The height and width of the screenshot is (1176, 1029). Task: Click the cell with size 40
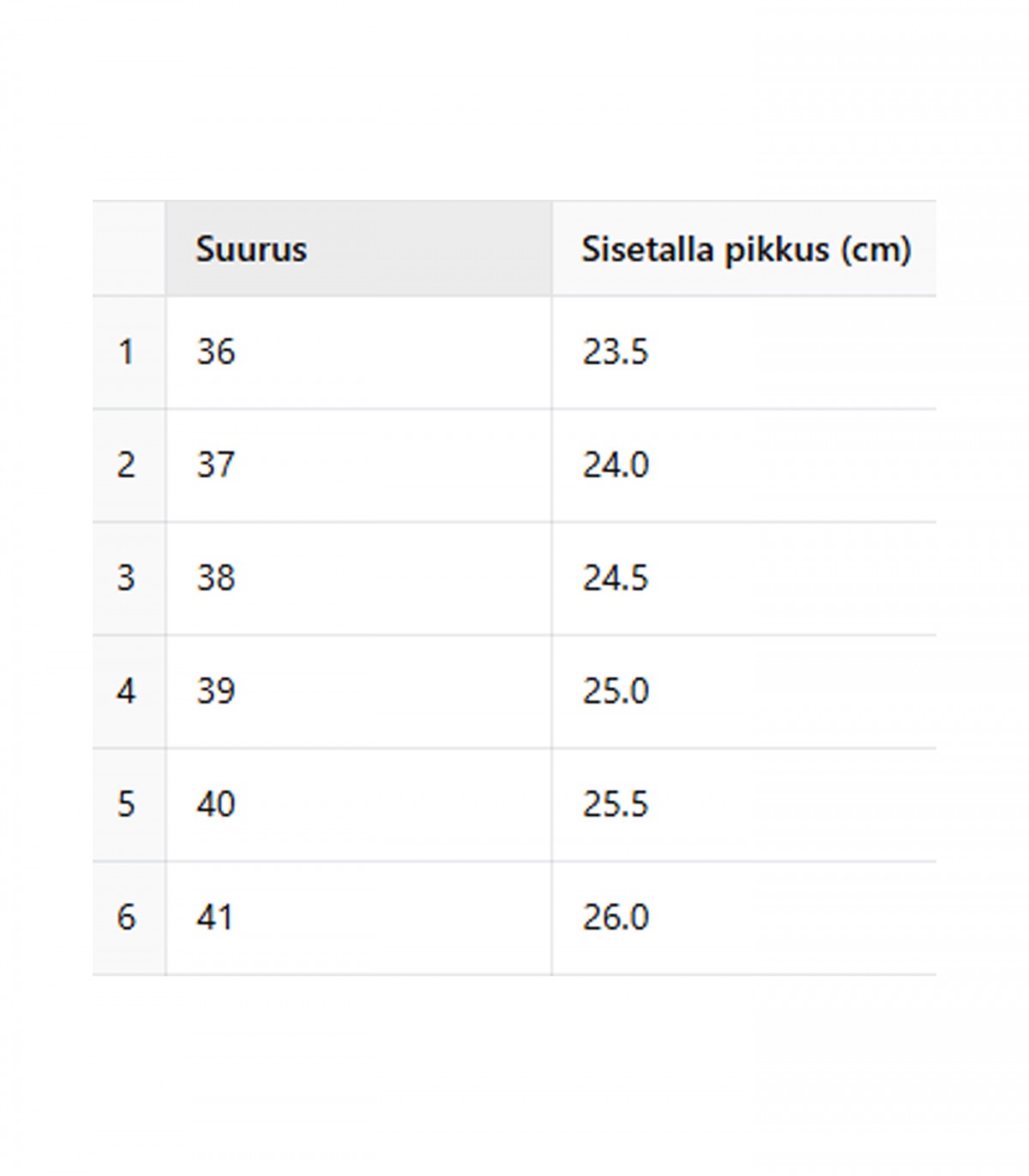pyautogui.click(x=358, y=805)
